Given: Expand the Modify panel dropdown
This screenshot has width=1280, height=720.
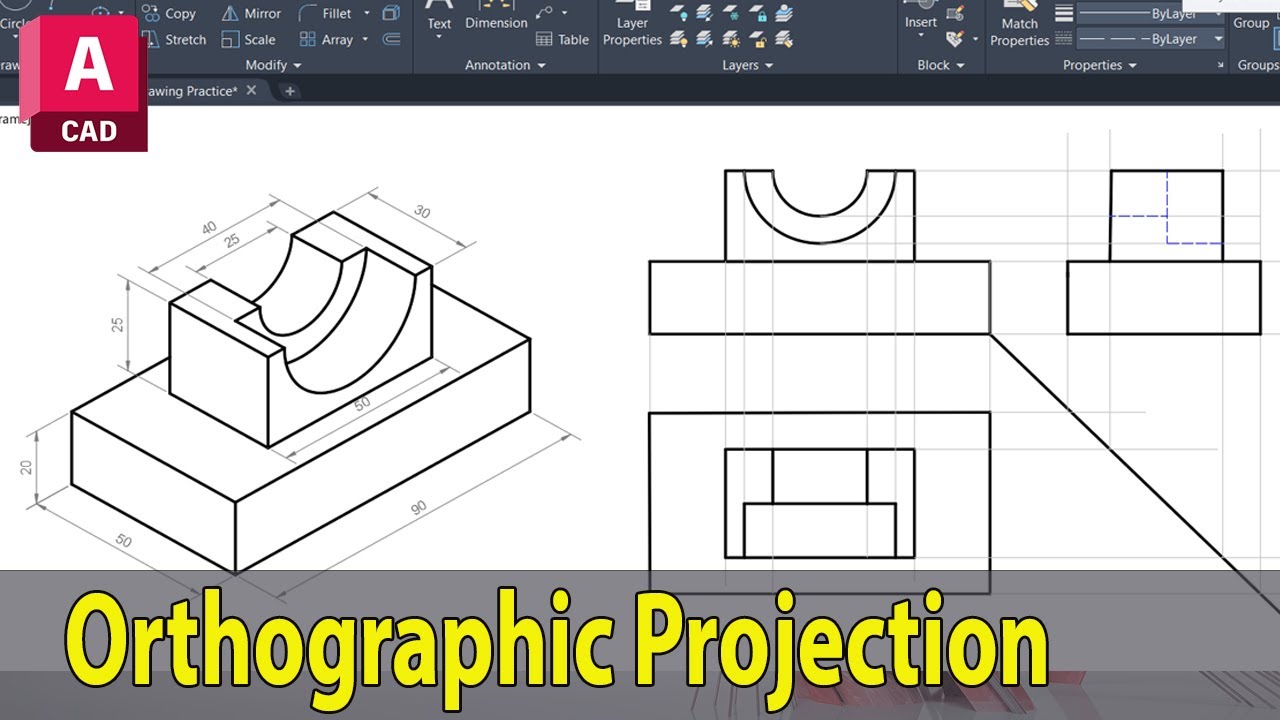Looking at the screenshot, I should tap(273, 65).
